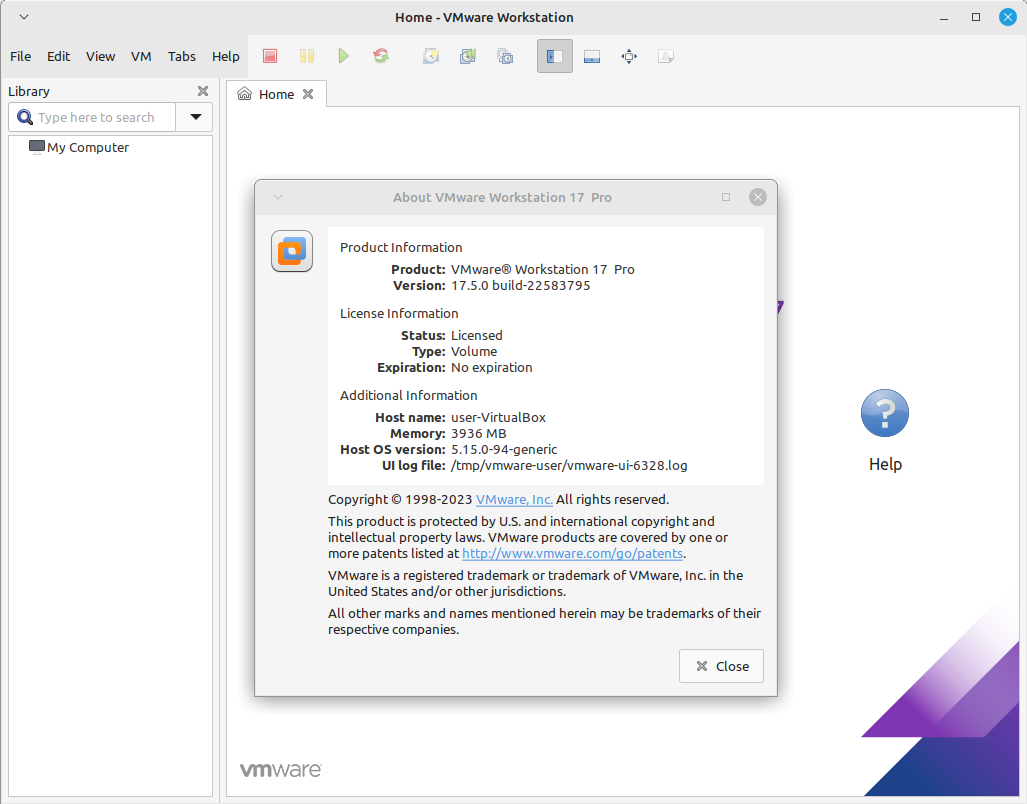1027x804 pixels.
Task: Click the Memory value 3936 MB
Action: coord(479,433)
